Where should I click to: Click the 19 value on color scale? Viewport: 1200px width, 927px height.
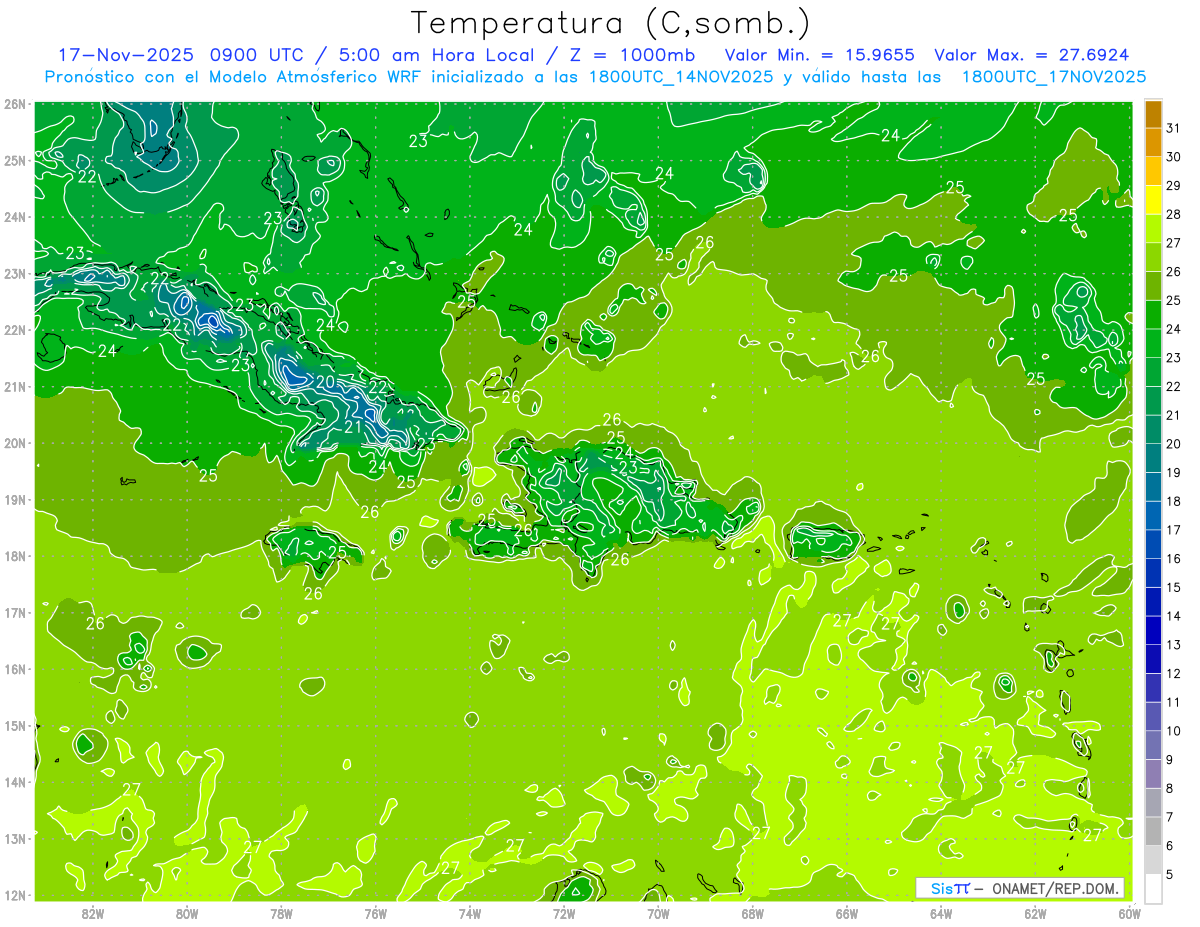click(1173, 472)
